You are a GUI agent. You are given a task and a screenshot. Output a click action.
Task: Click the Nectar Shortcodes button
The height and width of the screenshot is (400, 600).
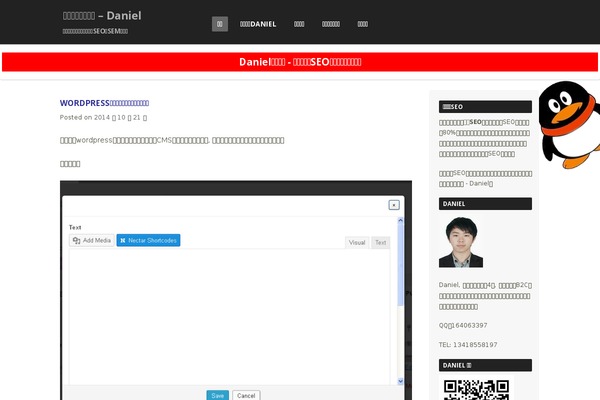click(x=148, y=240)
